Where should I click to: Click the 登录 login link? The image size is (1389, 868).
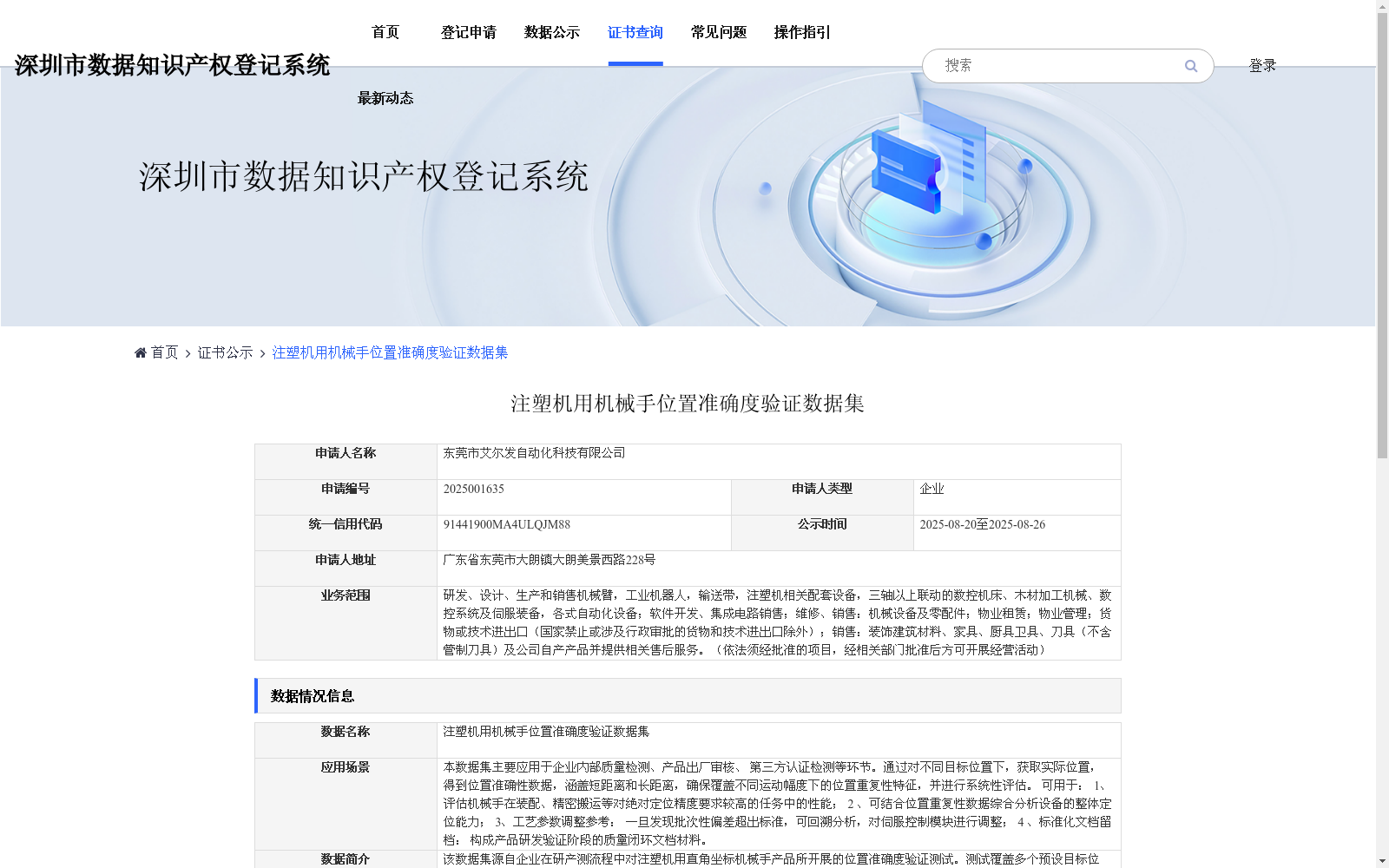pos(1262,65)
